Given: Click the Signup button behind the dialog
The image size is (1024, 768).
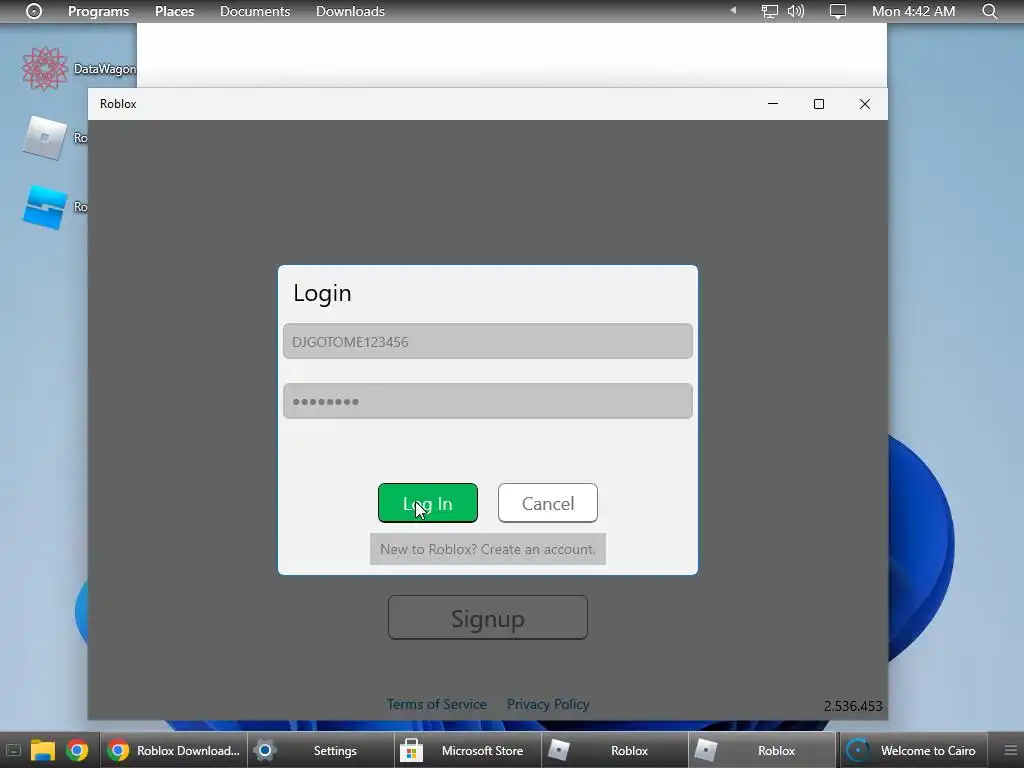Looking at the screenshot, I should pos(488,618).
